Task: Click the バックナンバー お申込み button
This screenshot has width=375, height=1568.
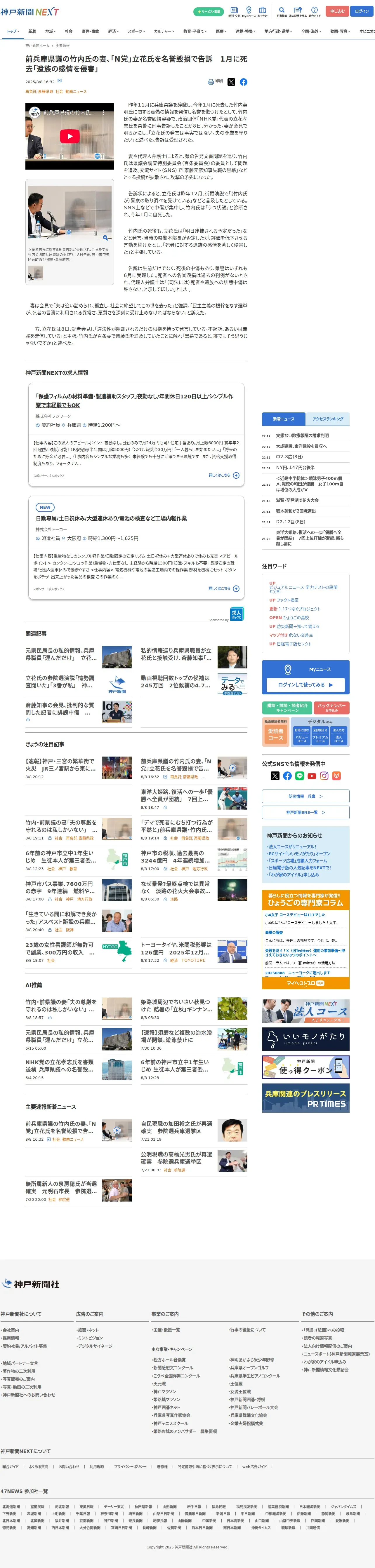Action: tap(332, 707)
